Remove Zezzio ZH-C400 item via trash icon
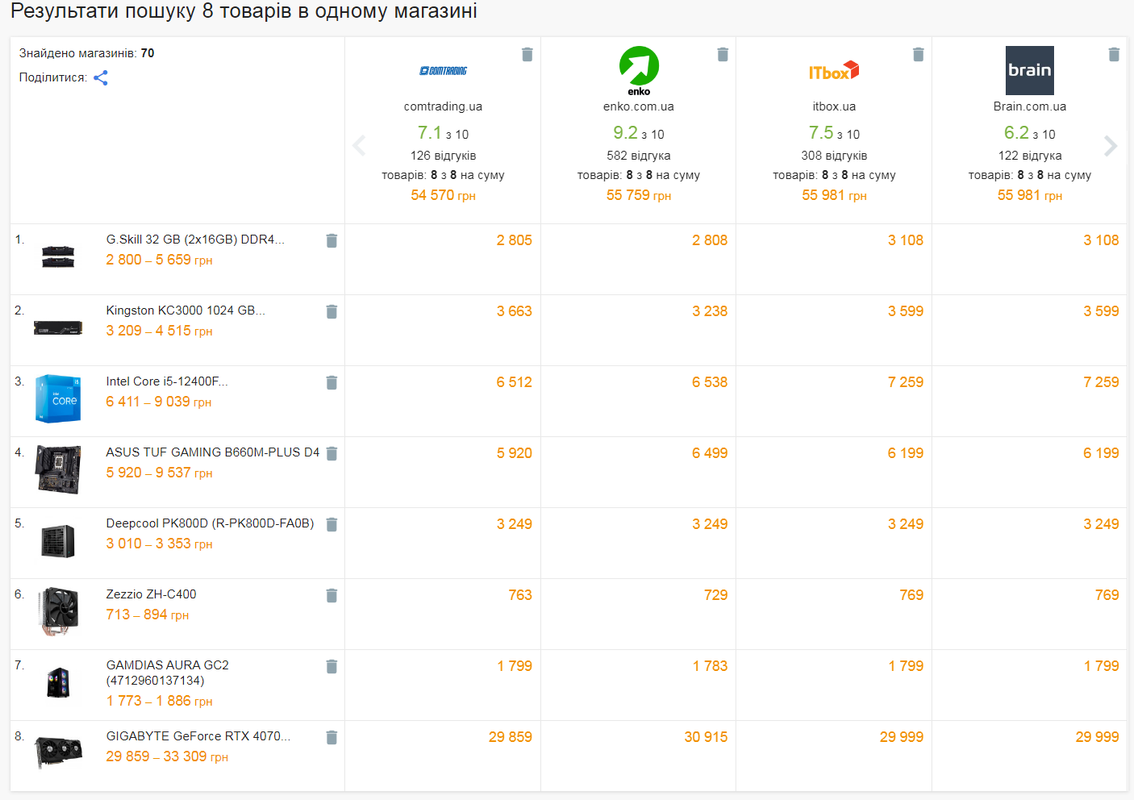 pos(331,595)
